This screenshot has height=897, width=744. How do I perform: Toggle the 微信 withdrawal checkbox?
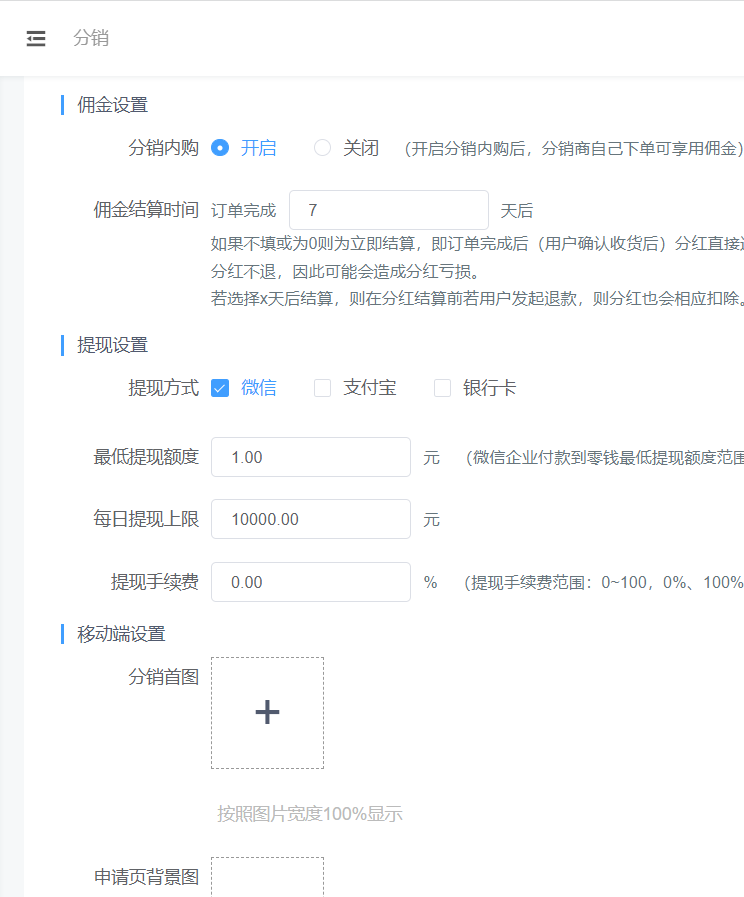pos(220,388)
